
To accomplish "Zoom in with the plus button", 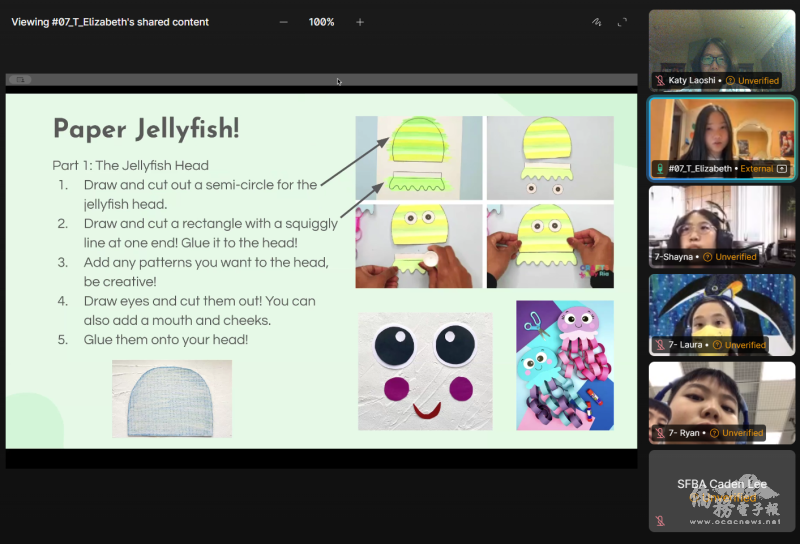I will [x=360, y=22].
